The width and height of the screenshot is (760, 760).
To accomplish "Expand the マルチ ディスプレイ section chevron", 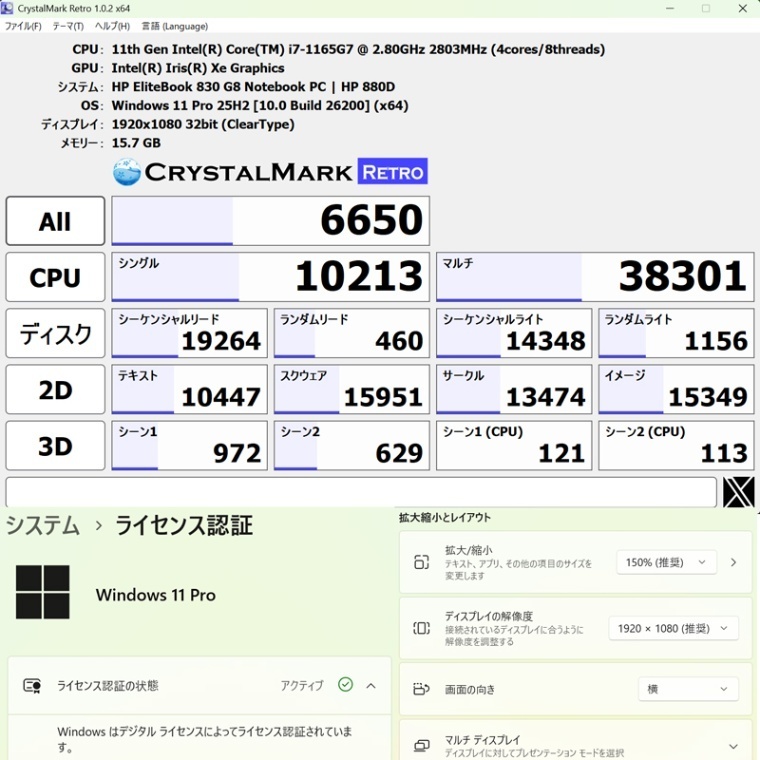I will (733, 746).
